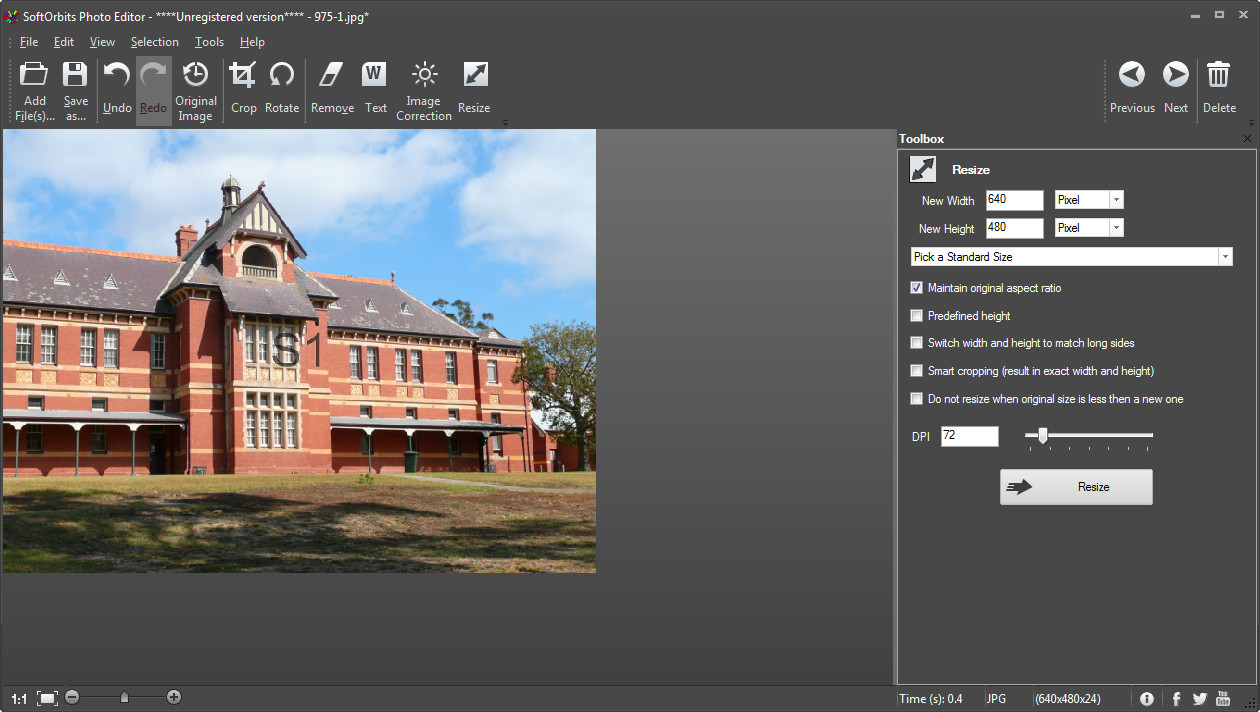This screenshot has height=712, width=1260.
Task: Click the Twitter share icon in status bar
Action: tap(1200, 698)
